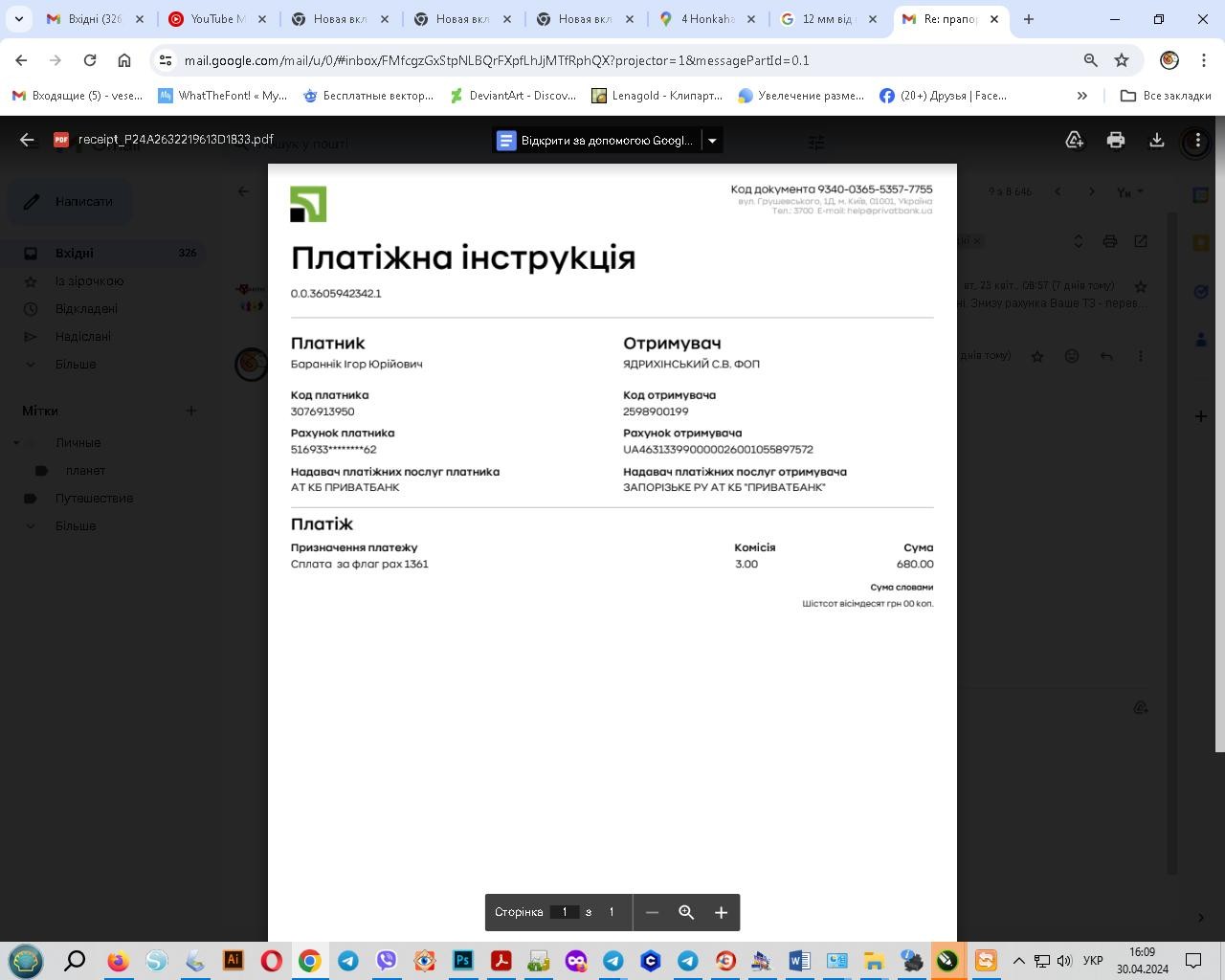Bookmark this page with the star icon
The height and width of the screenshot is (980, 1225).
1122,60
